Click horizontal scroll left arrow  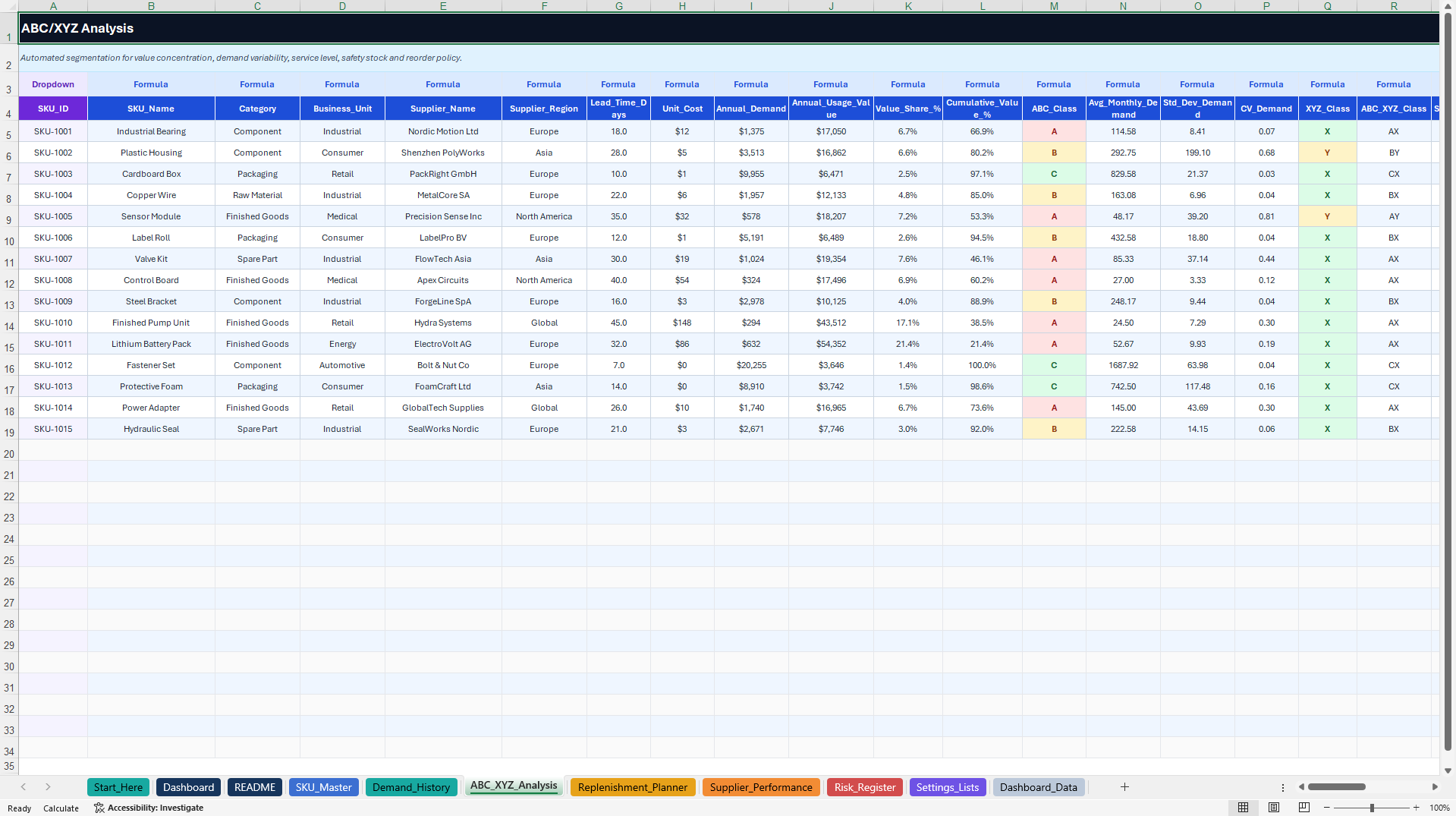click(1301, 787)
